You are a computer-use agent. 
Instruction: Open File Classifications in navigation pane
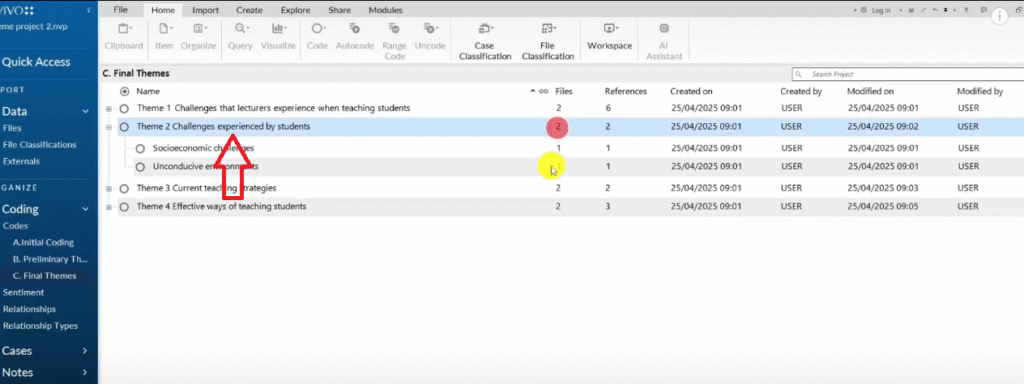click(39, 144)
